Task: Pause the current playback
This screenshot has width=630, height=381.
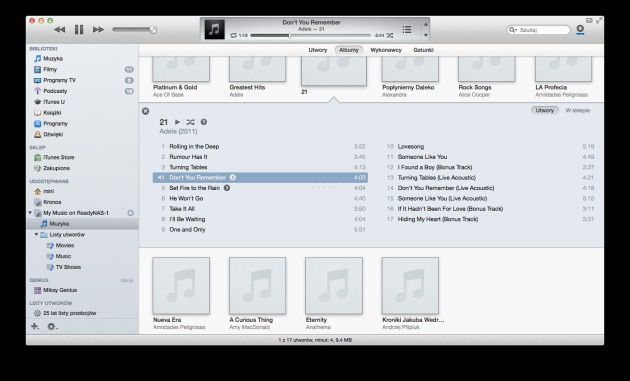Action: [x=79, y=29]
